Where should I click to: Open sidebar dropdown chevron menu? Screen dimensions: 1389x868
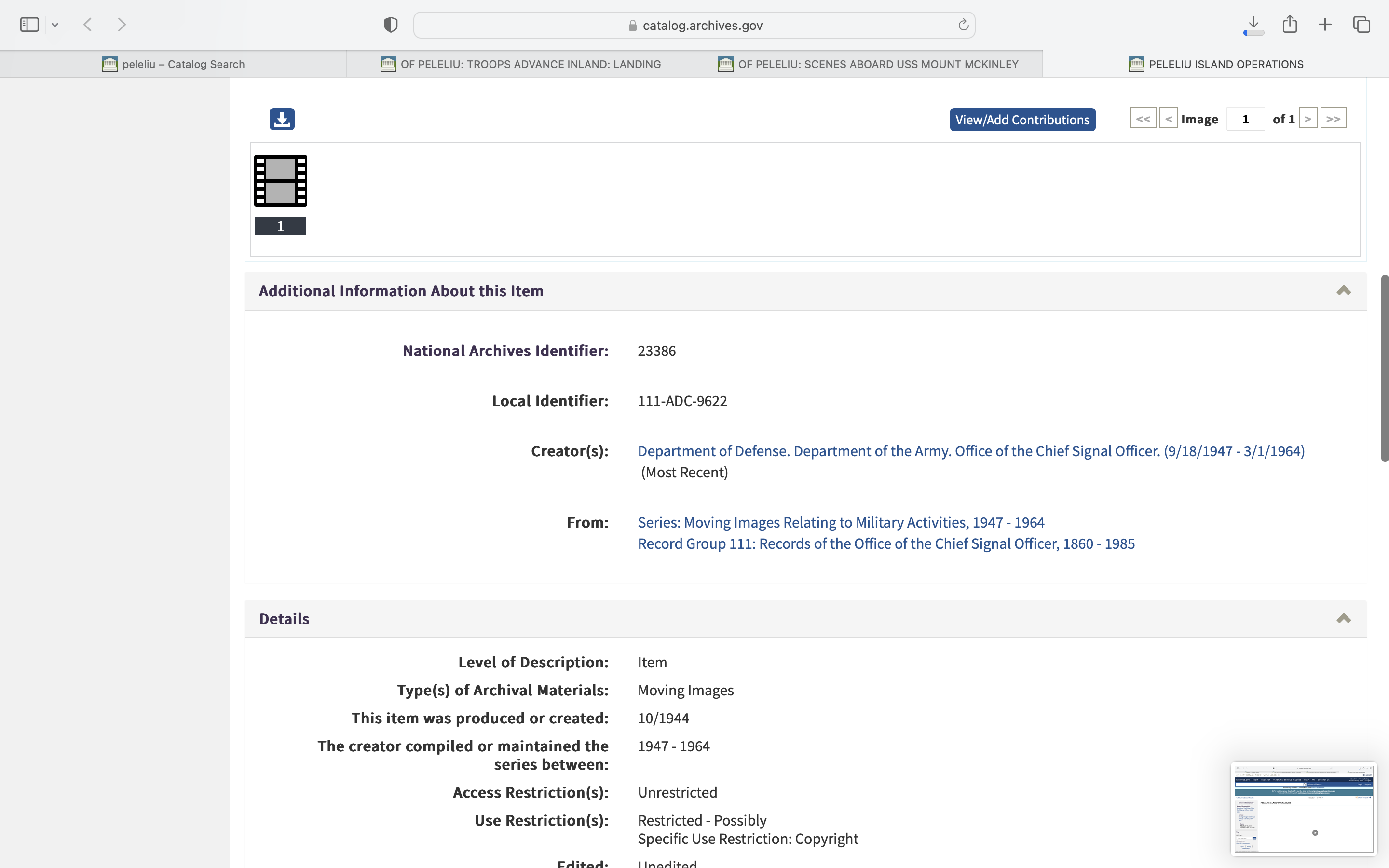[55, 25]
